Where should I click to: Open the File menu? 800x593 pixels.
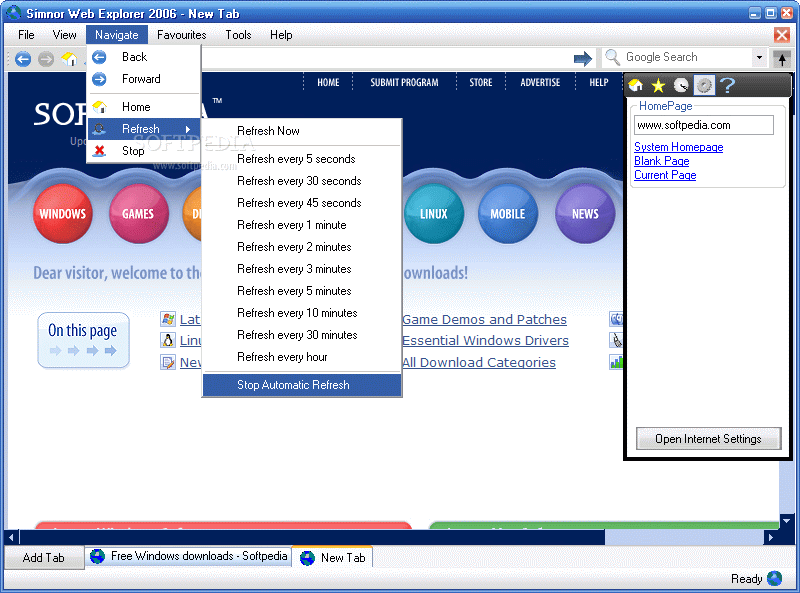26,35
